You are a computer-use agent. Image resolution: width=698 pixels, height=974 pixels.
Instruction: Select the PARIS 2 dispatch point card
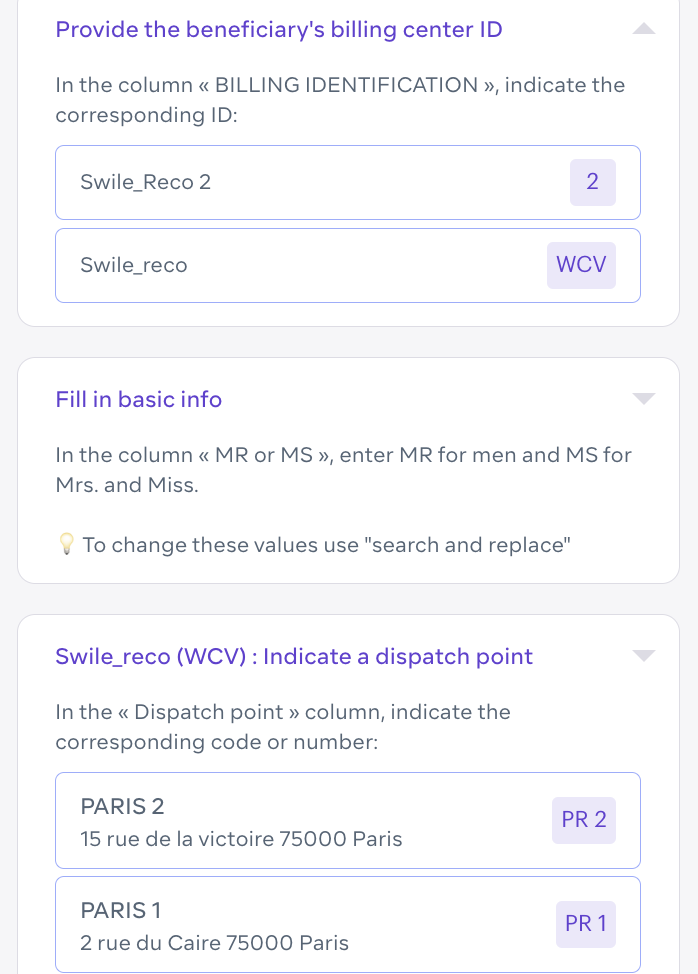coord(348,821)
